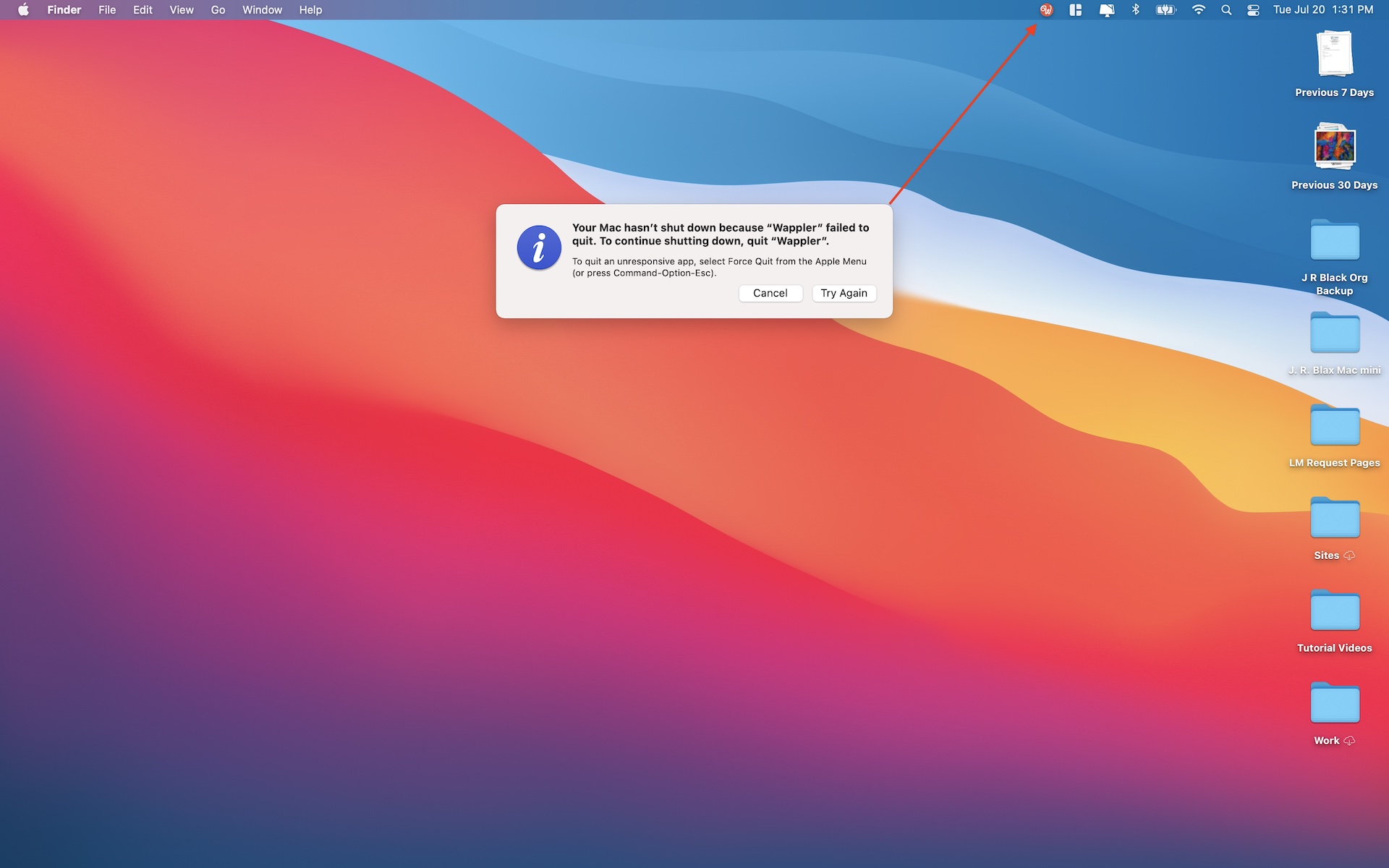Open the Finder menu

(64, 10)
